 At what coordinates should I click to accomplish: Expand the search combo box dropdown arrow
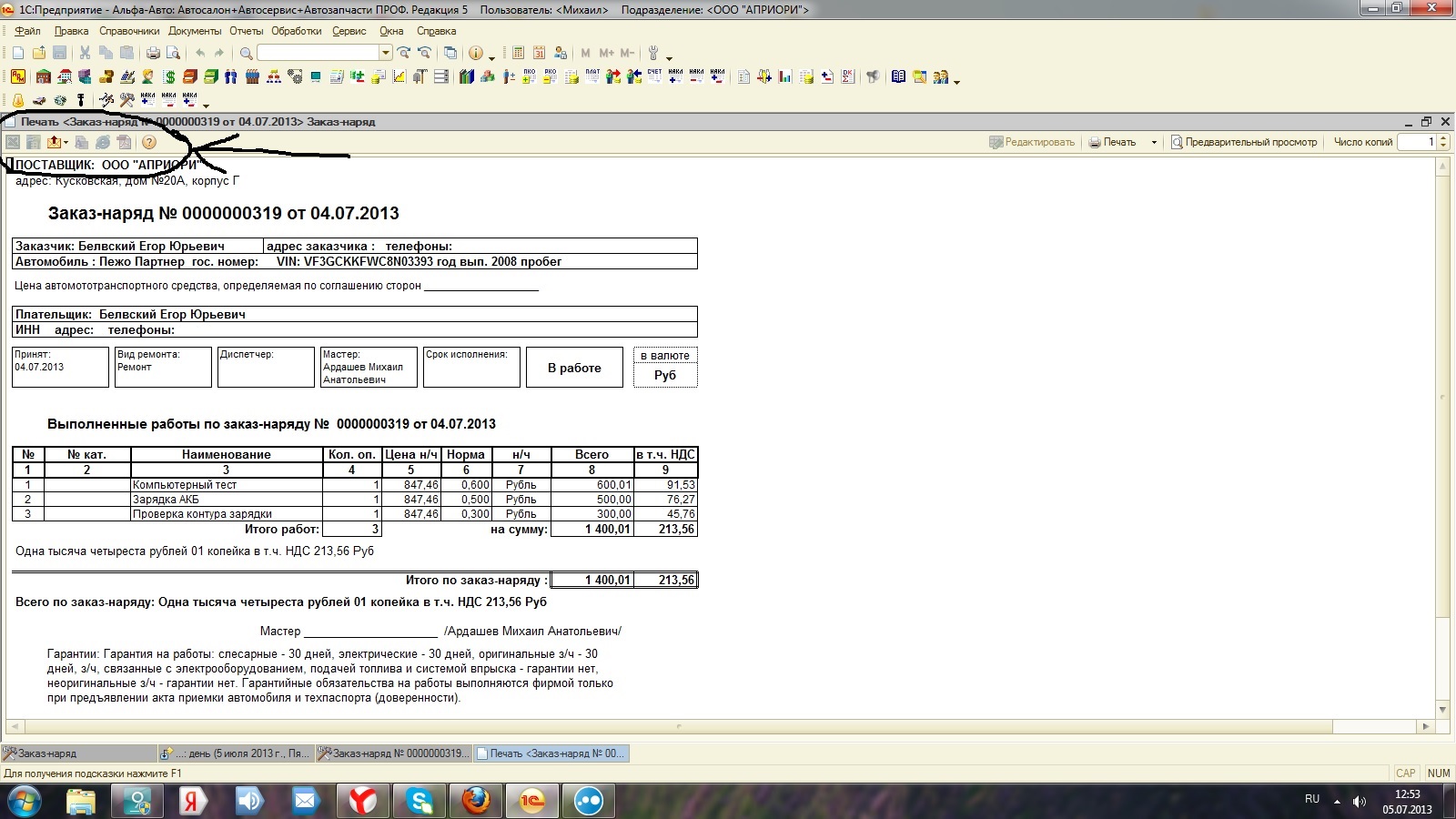point(386,54)
